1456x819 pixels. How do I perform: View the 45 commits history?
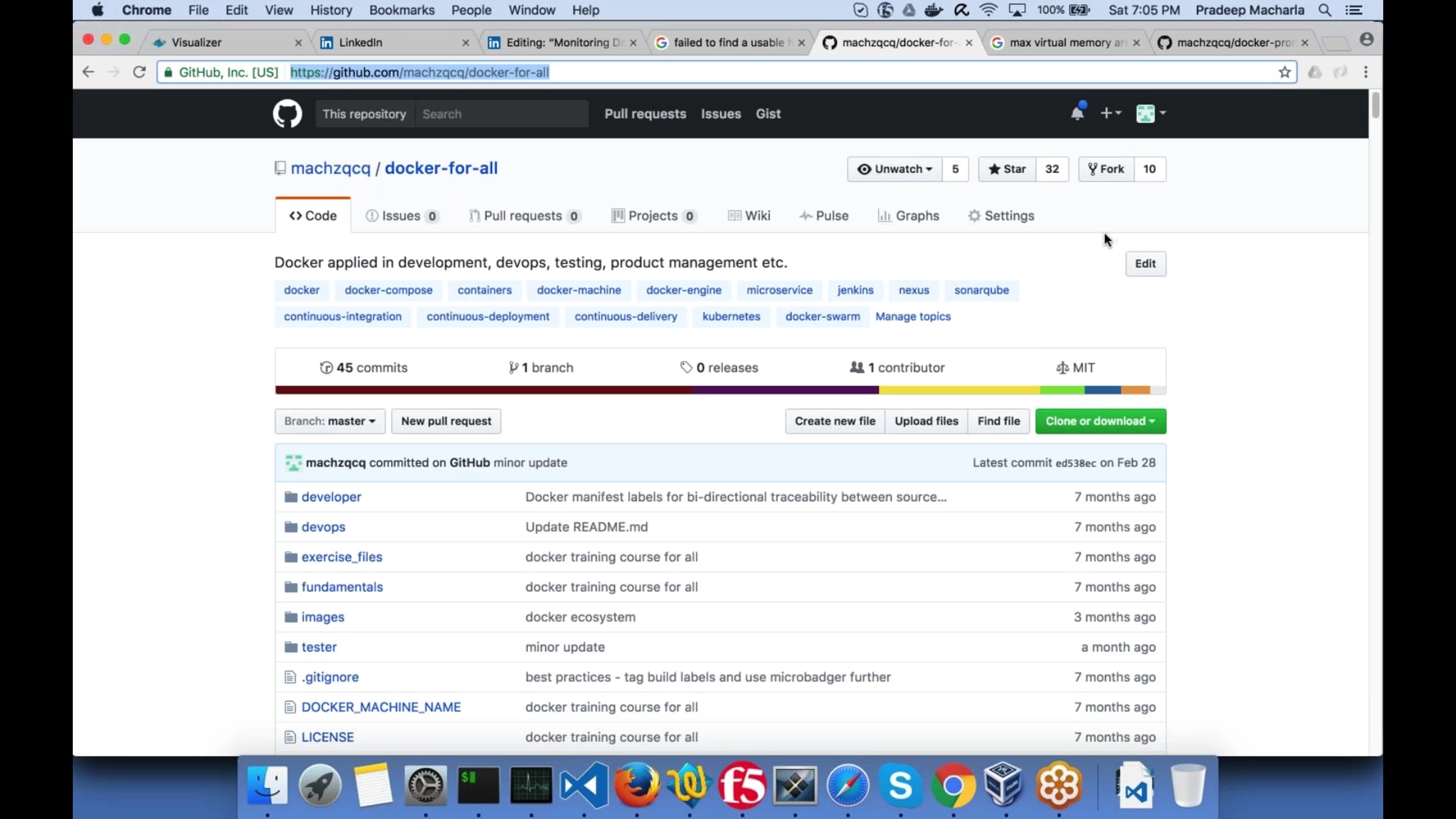[x=364, y=368]
